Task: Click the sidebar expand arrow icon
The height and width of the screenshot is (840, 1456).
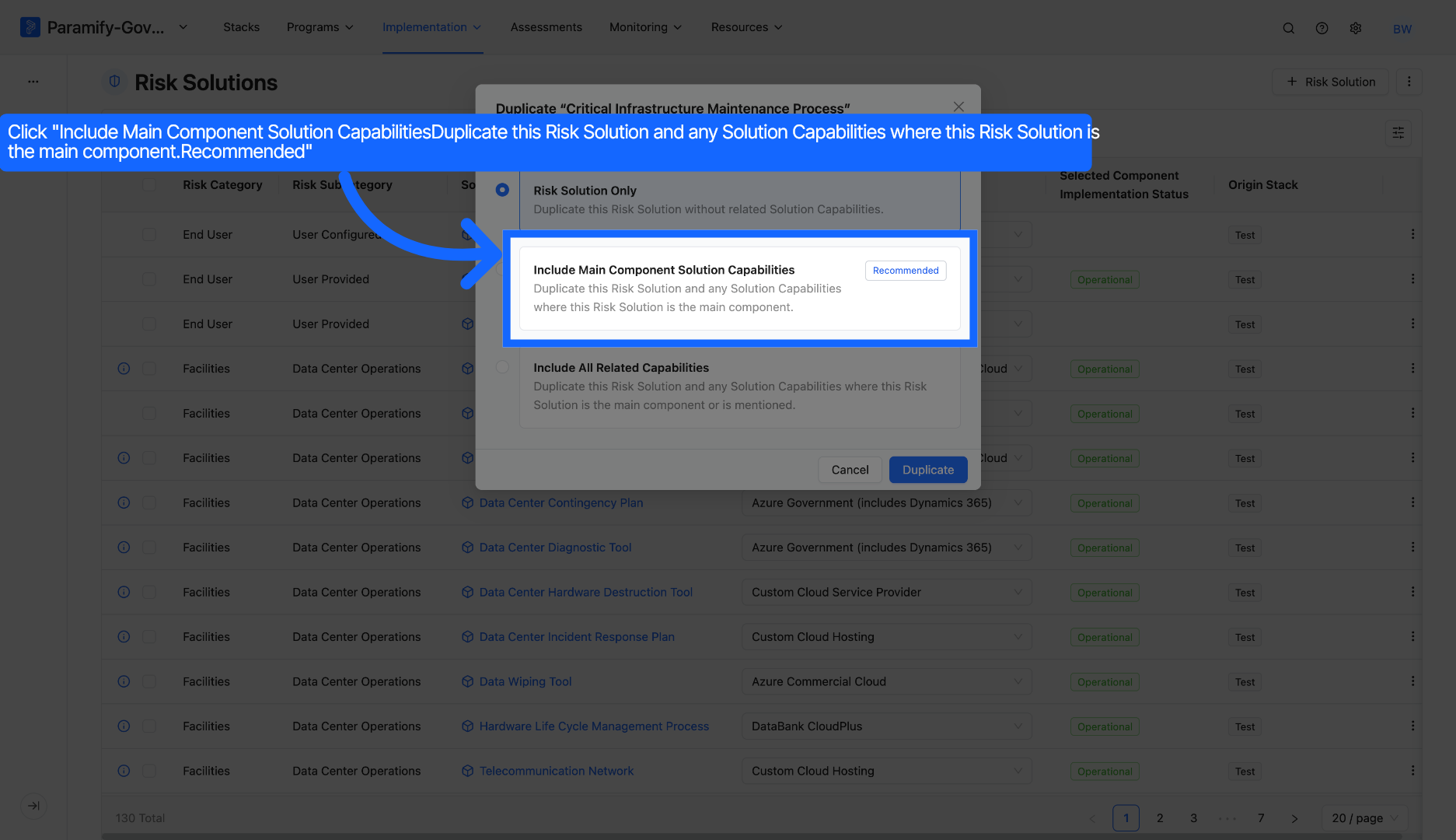Action: [33, 806]
